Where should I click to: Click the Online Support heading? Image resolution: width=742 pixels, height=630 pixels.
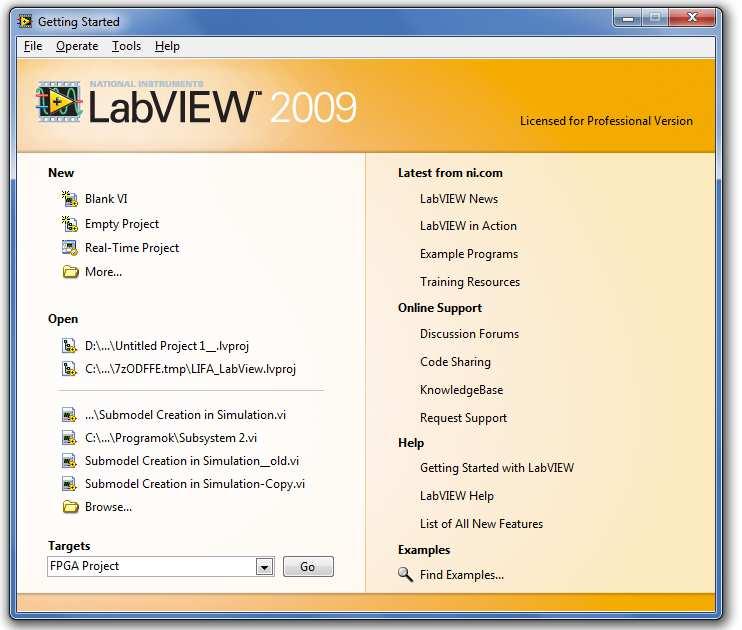tap(440, 308)
